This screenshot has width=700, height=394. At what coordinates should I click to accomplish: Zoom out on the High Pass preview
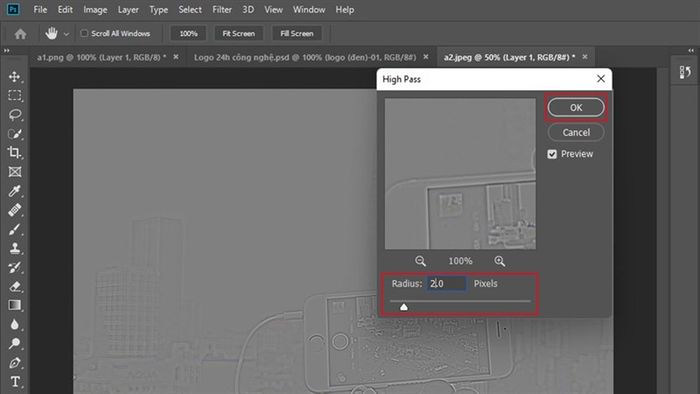click(x=420, y=261)
